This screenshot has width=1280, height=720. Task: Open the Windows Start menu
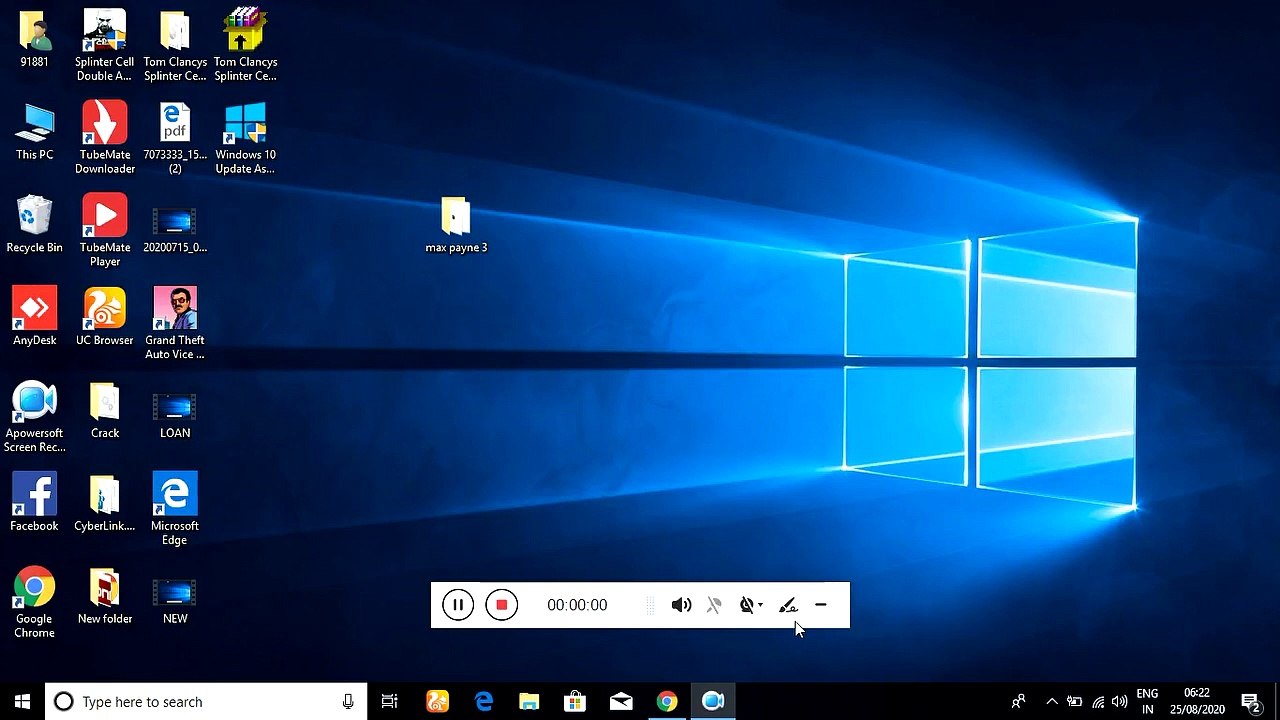tap(22, 702)
